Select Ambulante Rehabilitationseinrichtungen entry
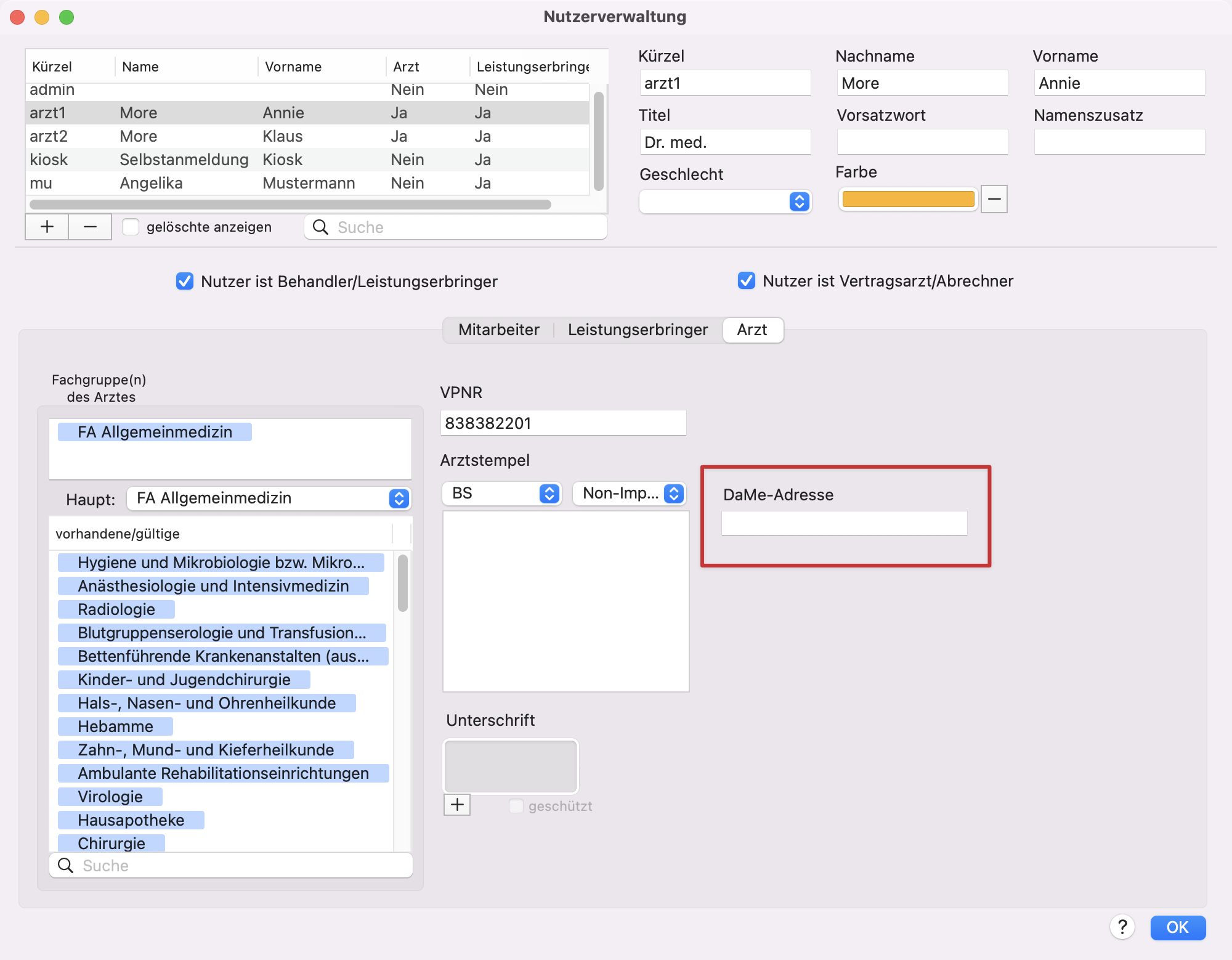Screen dimensions: 1232x960 point(224,773)
